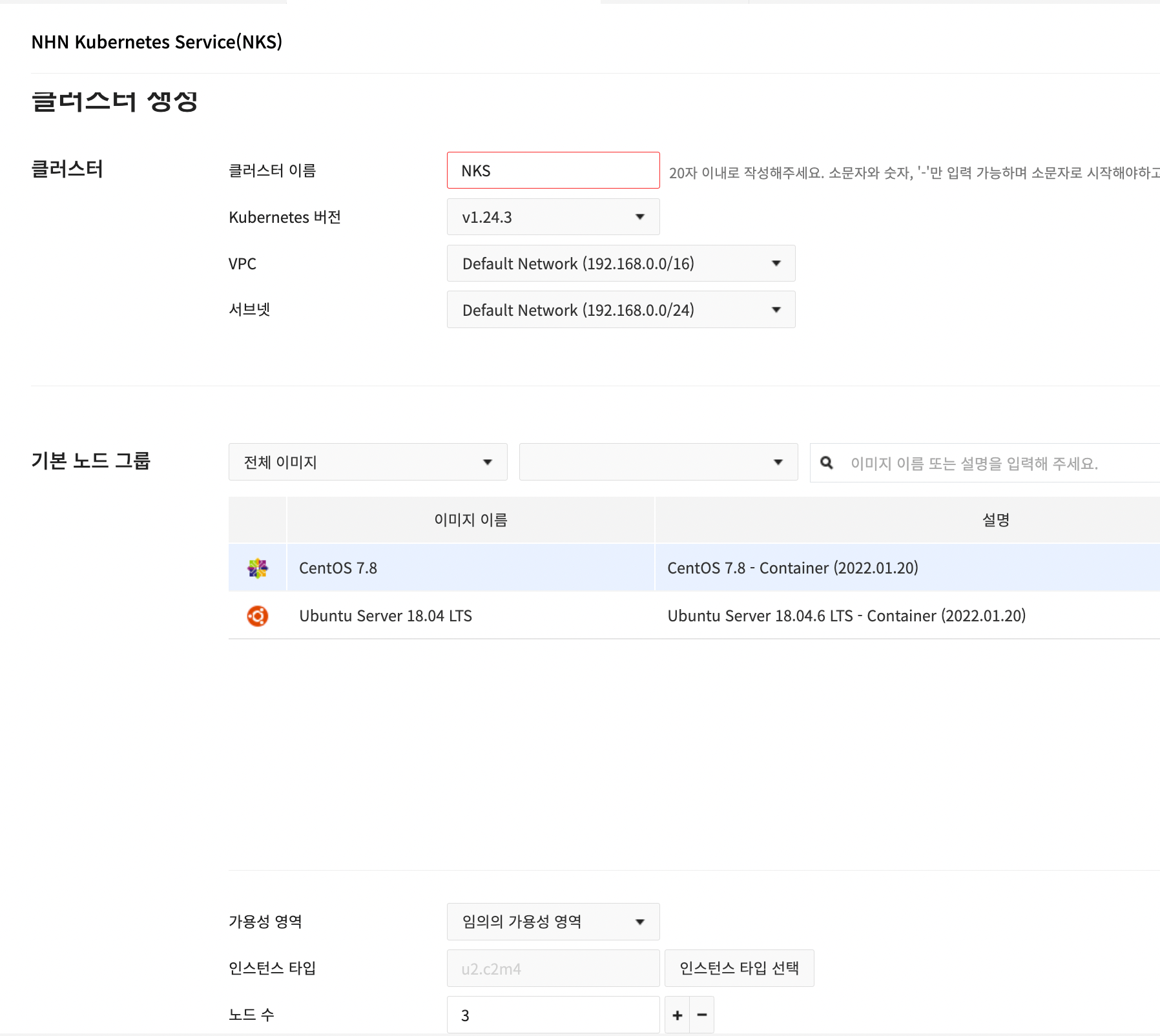Click the magnifier search icon

point(826,462)
